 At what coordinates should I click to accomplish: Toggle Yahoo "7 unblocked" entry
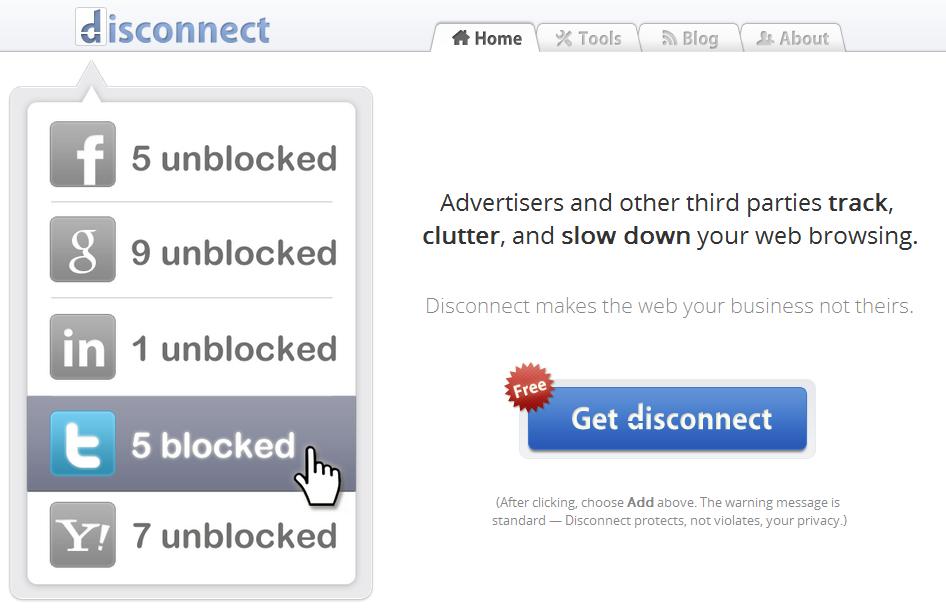click(191, 535)
